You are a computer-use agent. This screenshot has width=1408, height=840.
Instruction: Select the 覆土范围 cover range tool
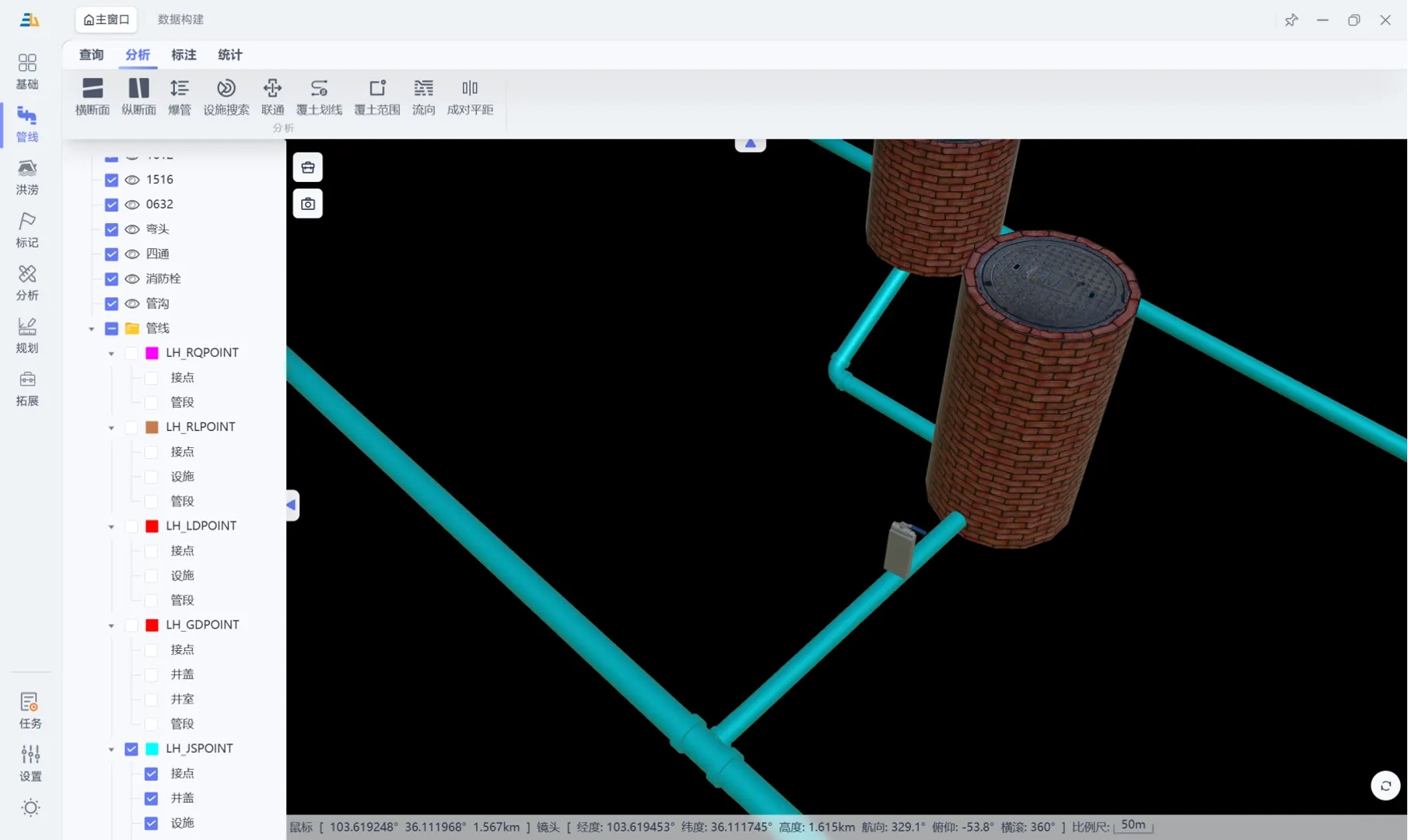point(377,97)
